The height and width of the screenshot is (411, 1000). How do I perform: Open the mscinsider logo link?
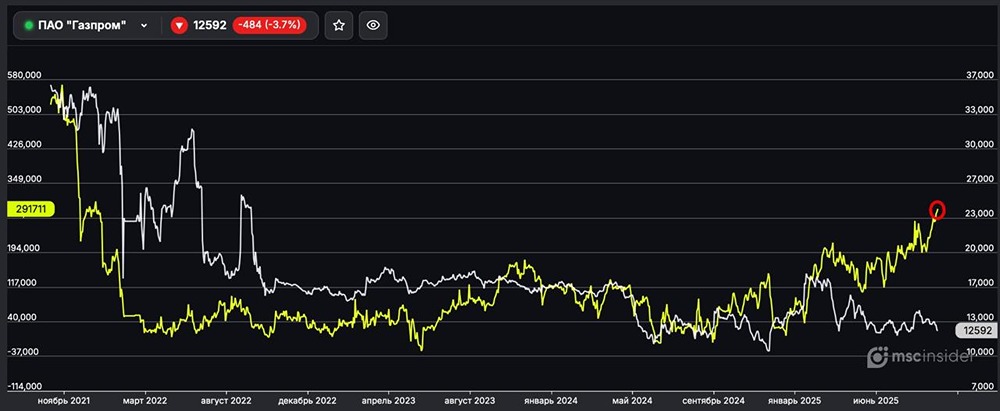[x=937, y=357]
